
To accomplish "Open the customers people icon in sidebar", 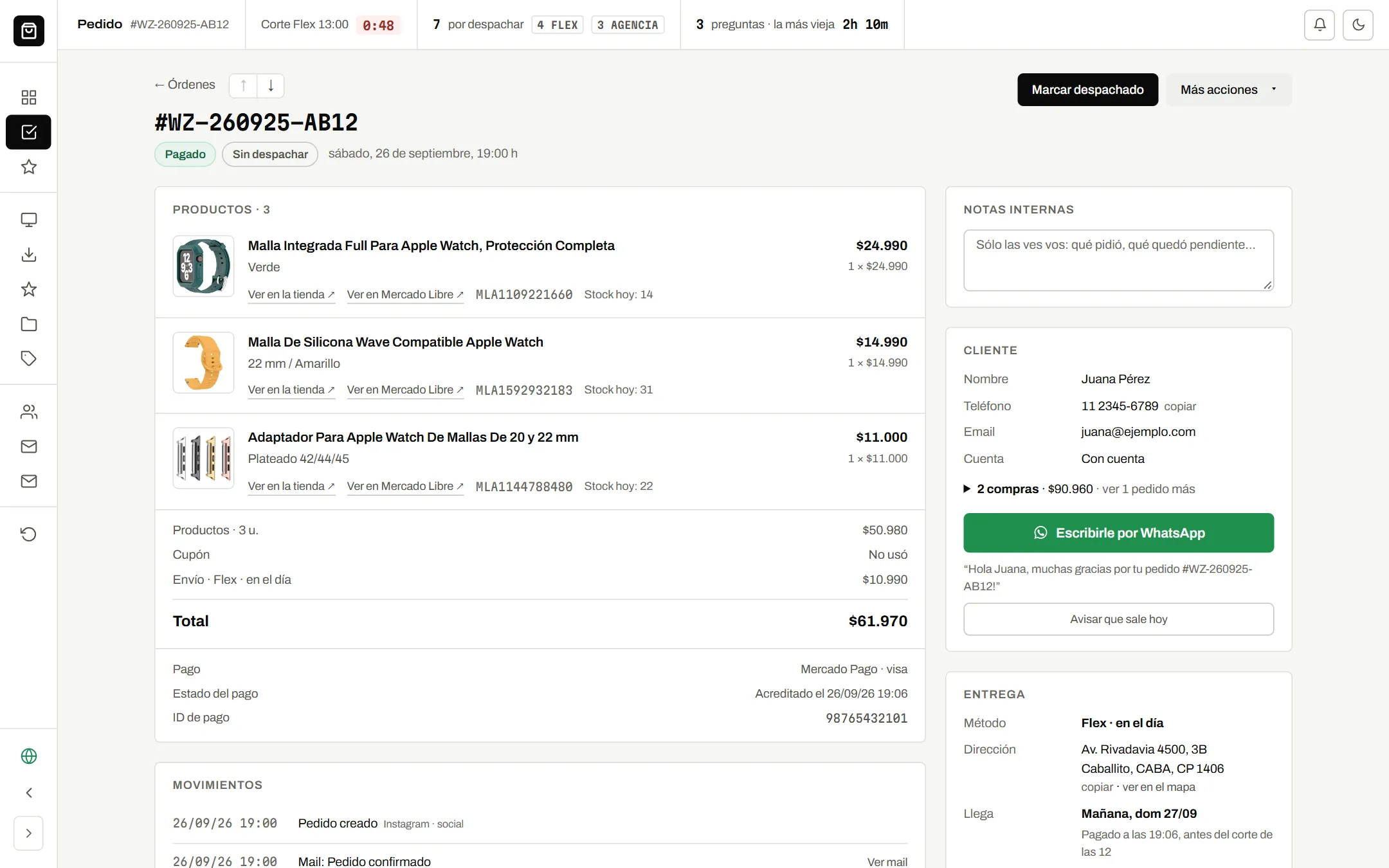I will coord(29,411).
